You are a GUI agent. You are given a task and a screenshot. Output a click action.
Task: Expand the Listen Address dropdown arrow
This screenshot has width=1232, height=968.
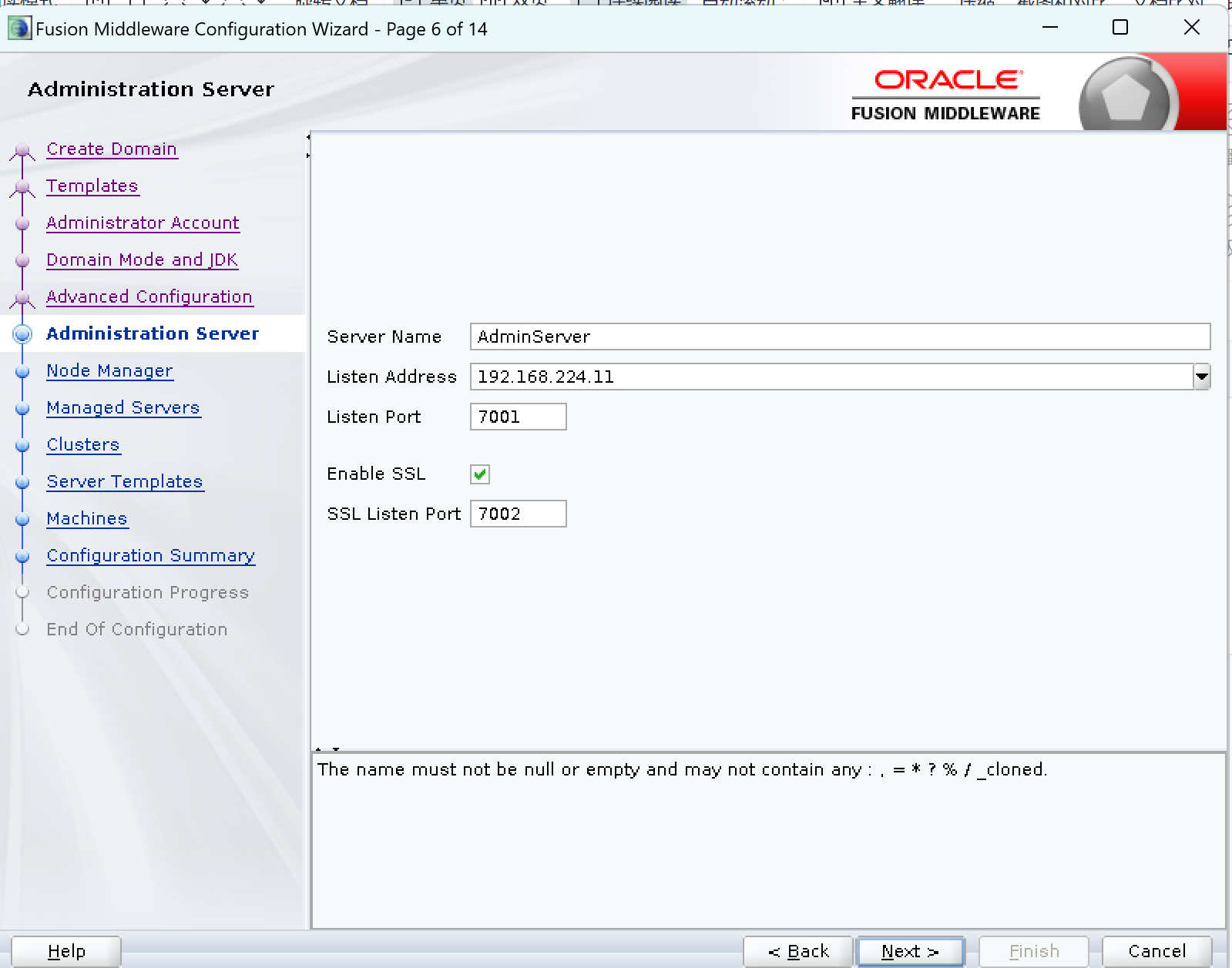tap(1202, 377)
